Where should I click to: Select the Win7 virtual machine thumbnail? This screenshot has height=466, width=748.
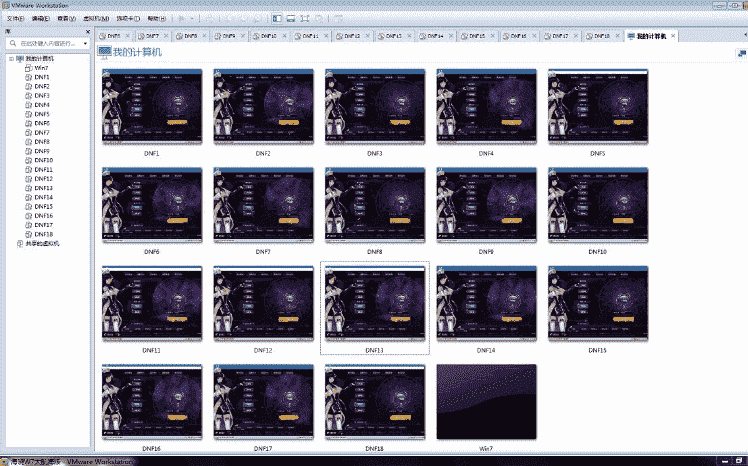[x=487, y=402]
